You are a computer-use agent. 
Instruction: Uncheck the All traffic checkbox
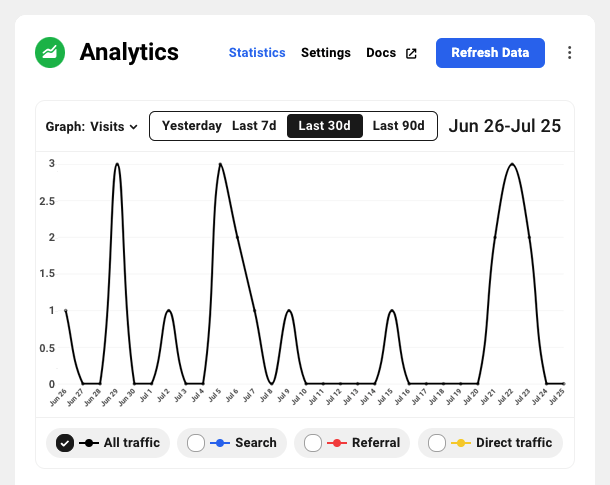(x=65, y=443)
